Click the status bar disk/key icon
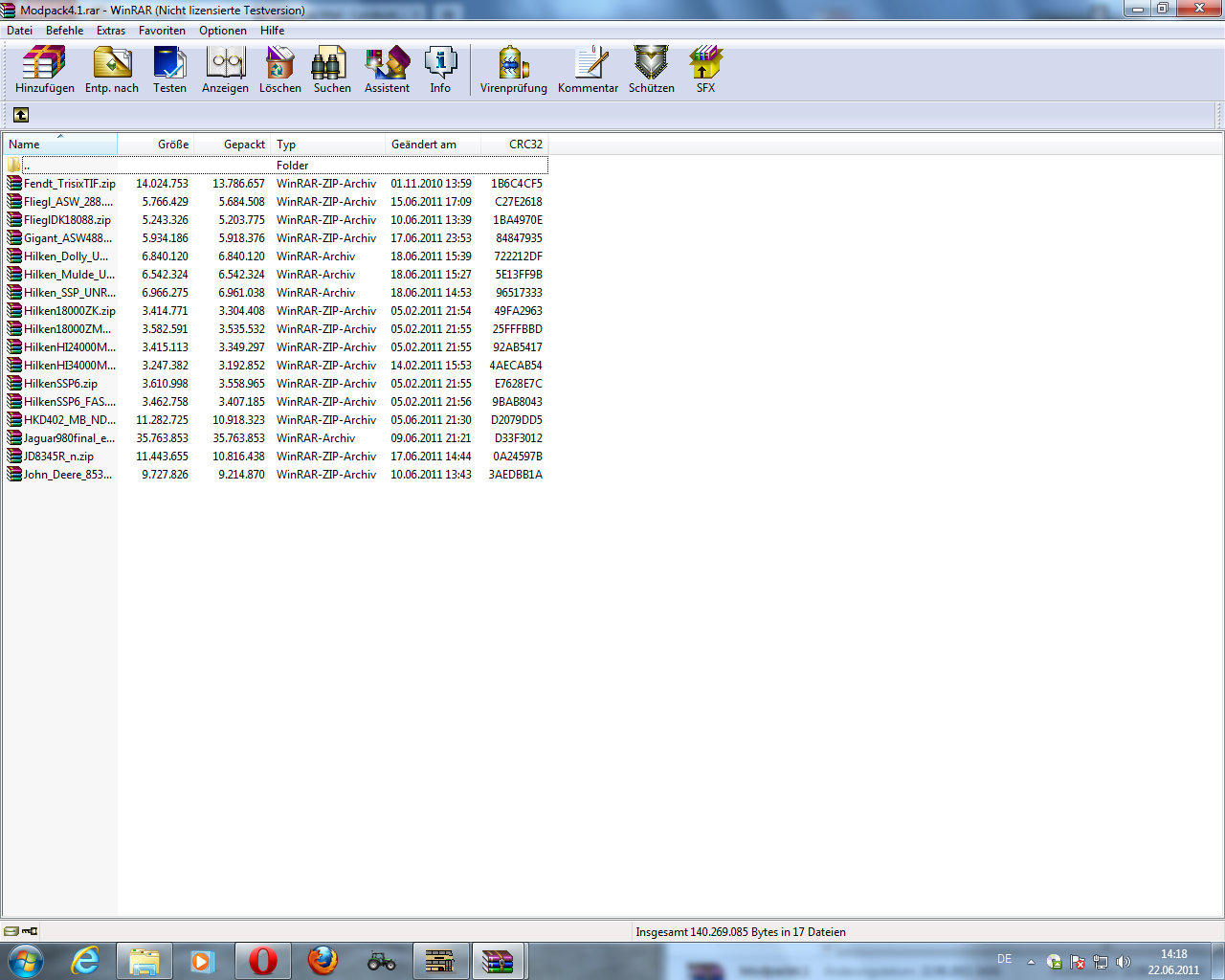The height and width of the screenshot is (980, 1225). click(20, 931)
